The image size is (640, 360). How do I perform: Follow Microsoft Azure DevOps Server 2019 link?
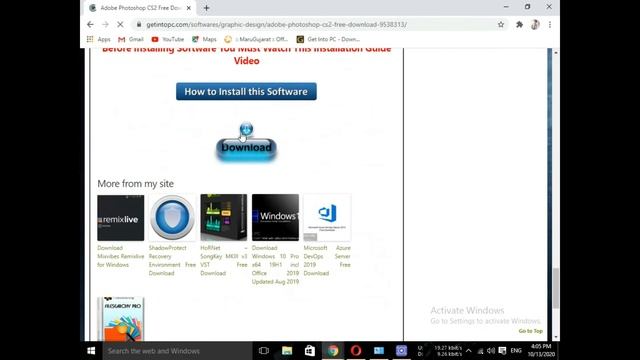click(327, 260)
